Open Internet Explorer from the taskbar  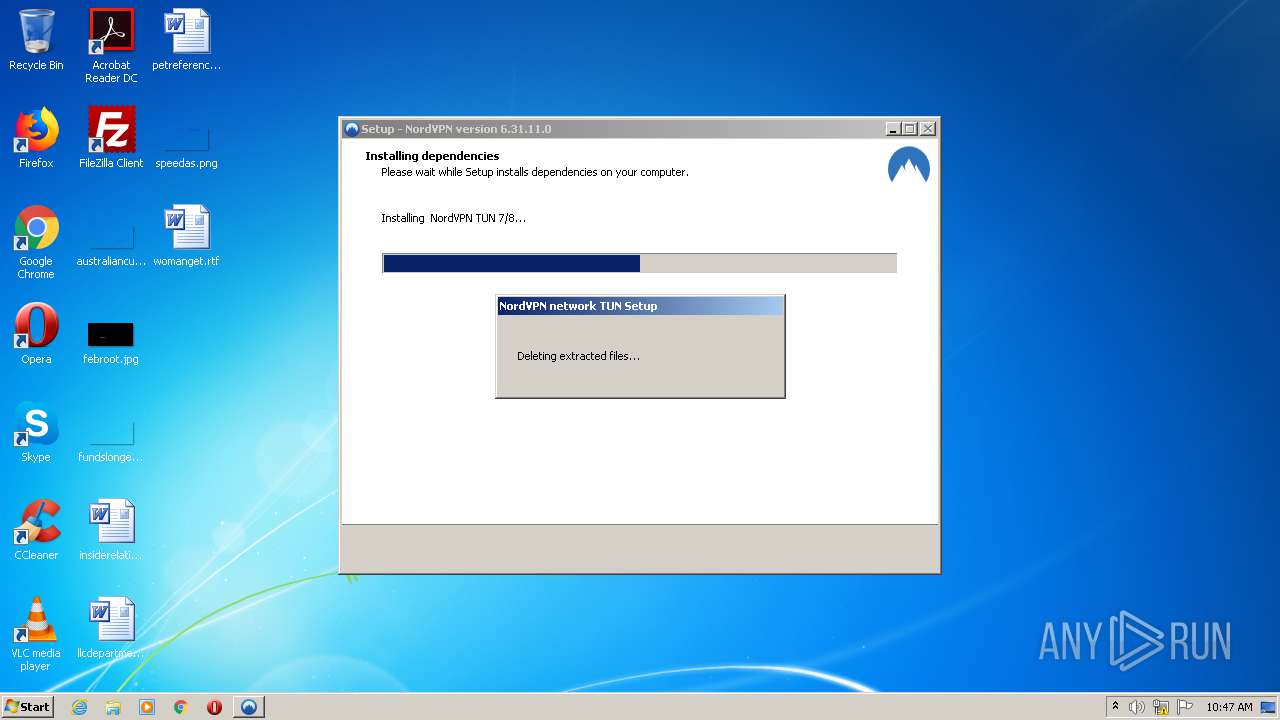pyautogui.click(x=79, y=707)
